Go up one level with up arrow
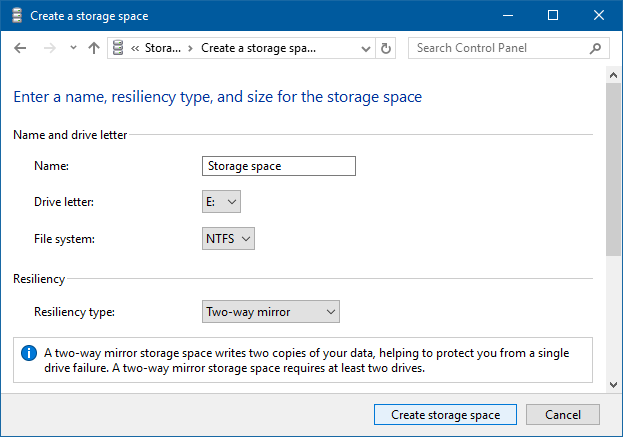624x437 pixels. (x=94, y=48)
